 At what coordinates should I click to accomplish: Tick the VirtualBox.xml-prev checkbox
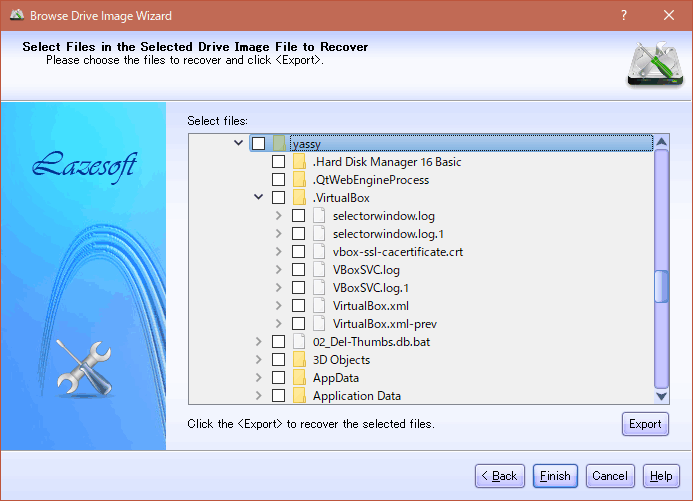coord(298,323)
